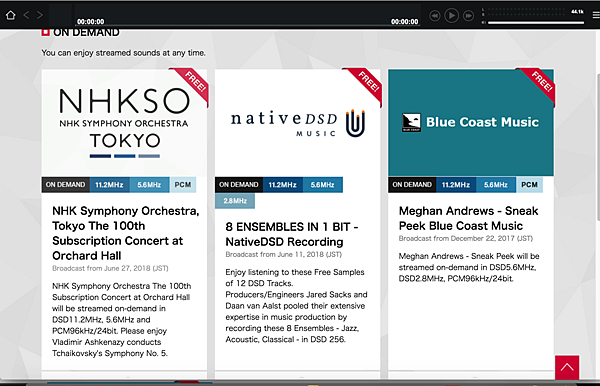This screenshot has width=600, height=386.
Task: Open Meghan Andrews Sneak Peek title link
Action: point(468,218)
